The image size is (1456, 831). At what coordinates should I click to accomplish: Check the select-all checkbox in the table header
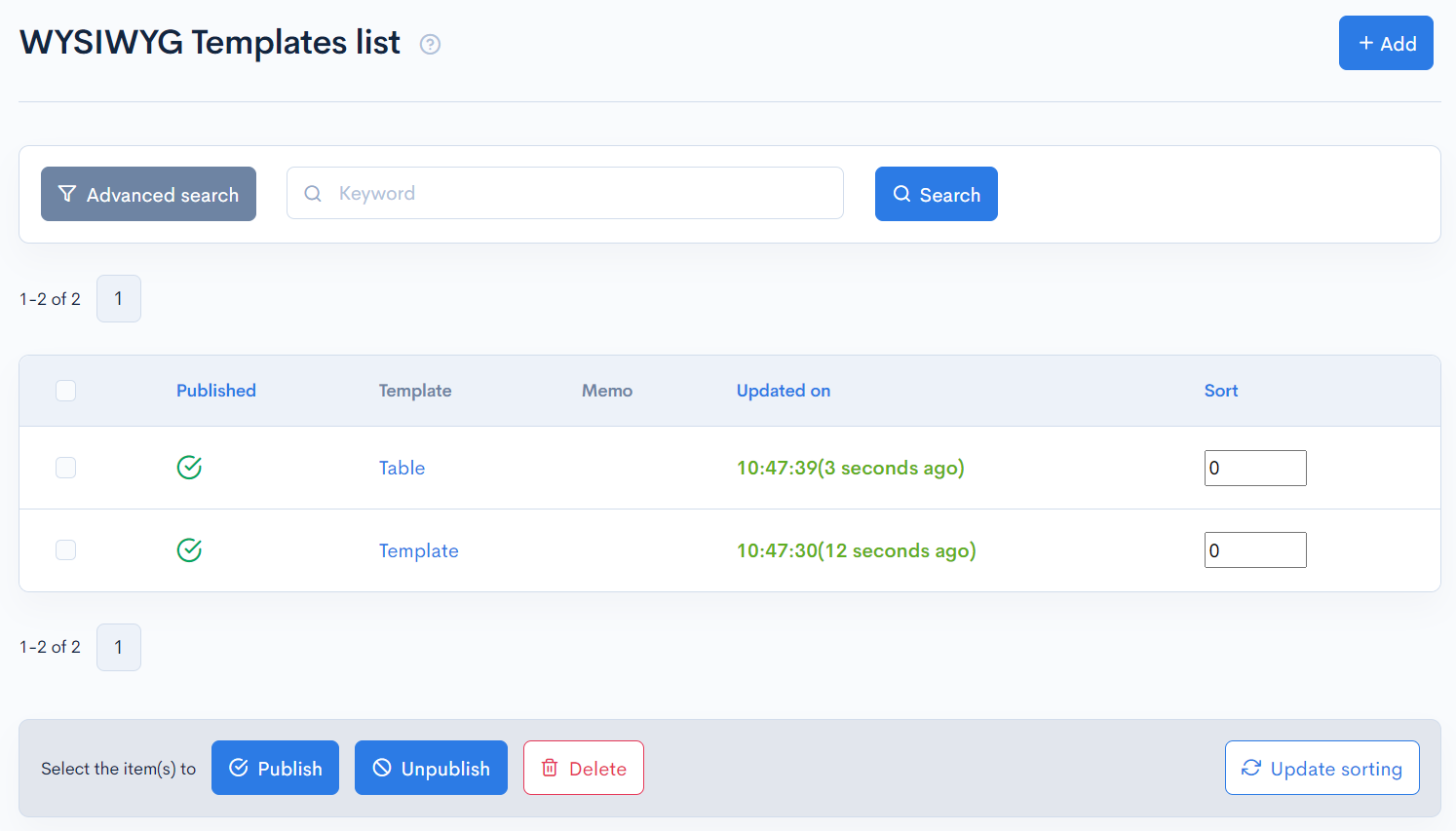(65, 390)
